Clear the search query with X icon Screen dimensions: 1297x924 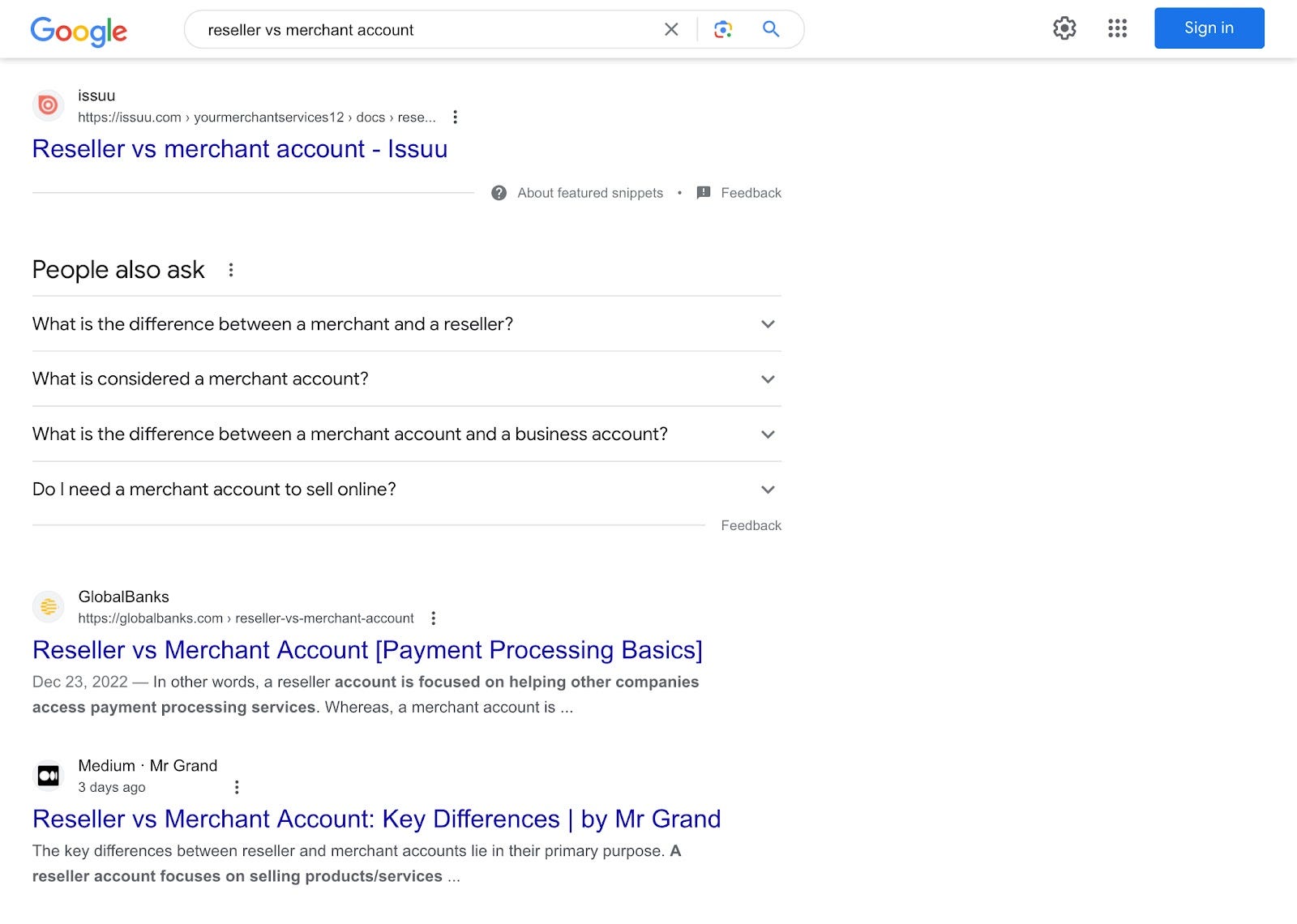coord(671,29)
